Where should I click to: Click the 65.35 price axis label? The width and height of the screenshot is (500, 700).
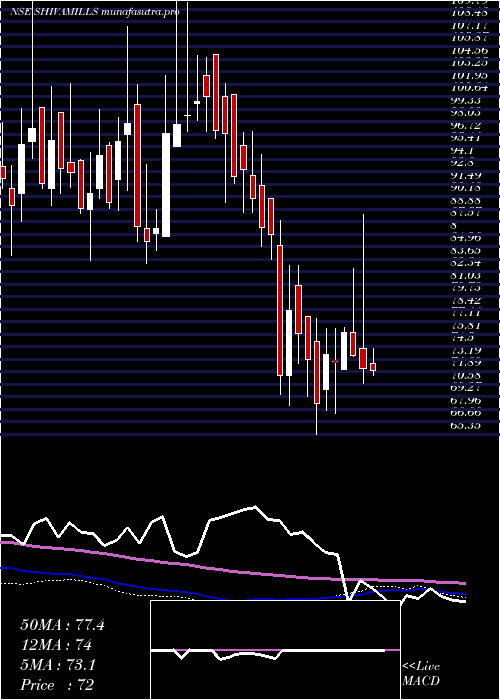[466, 425]
